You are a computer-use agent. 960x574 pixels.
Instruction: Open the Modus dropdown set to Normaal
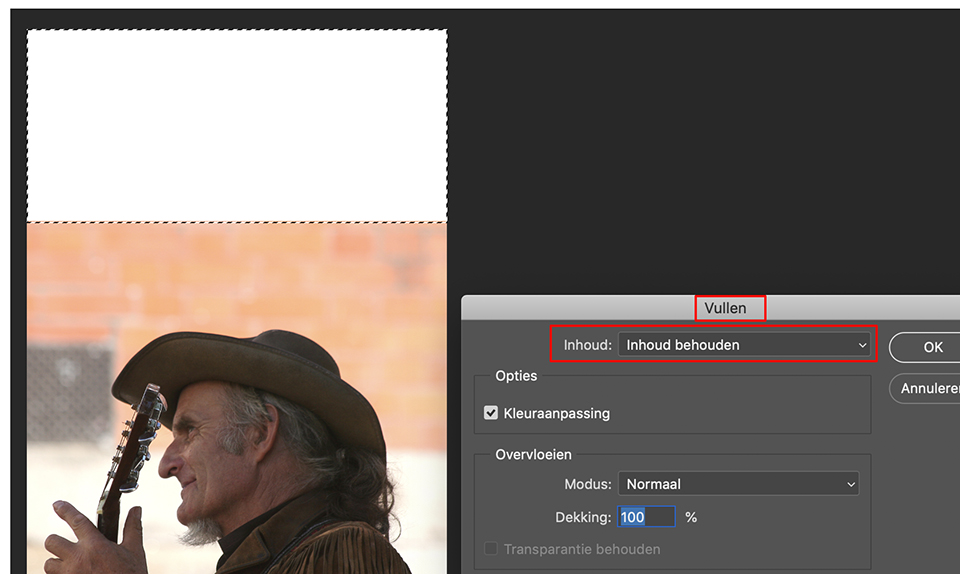738,484
